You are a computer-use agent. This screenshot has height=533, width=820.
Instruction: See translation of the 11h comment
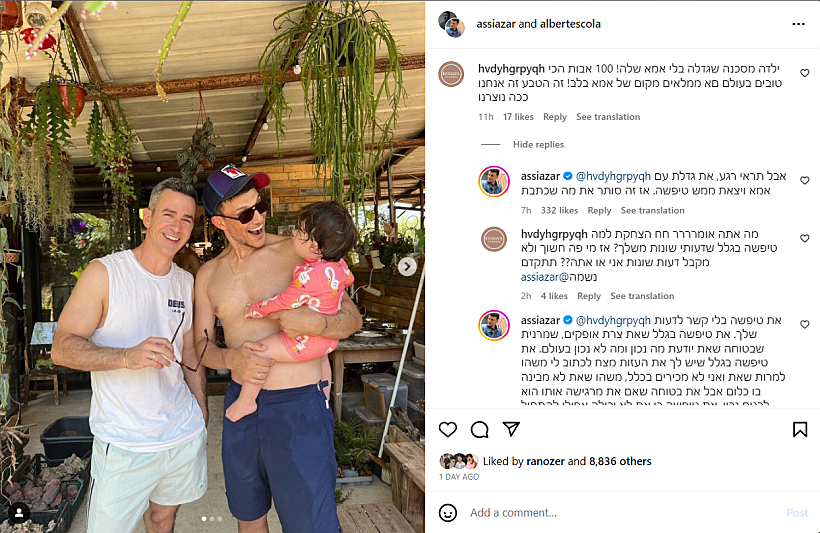pos(608,117)
